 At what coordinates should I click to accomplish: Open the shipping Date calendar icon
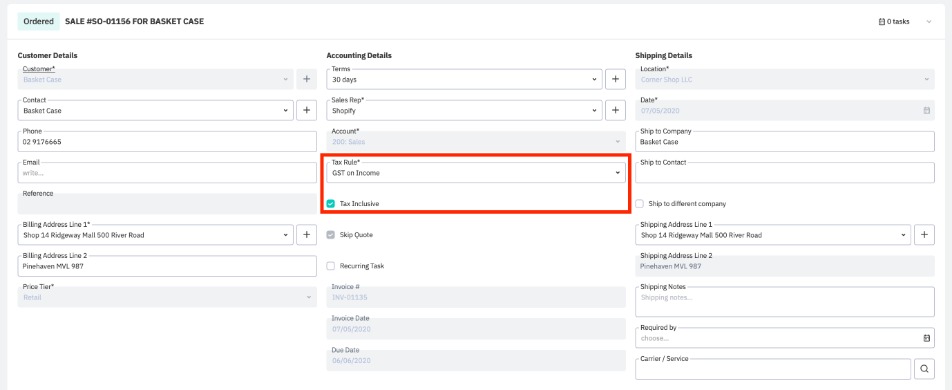point(926,111)
